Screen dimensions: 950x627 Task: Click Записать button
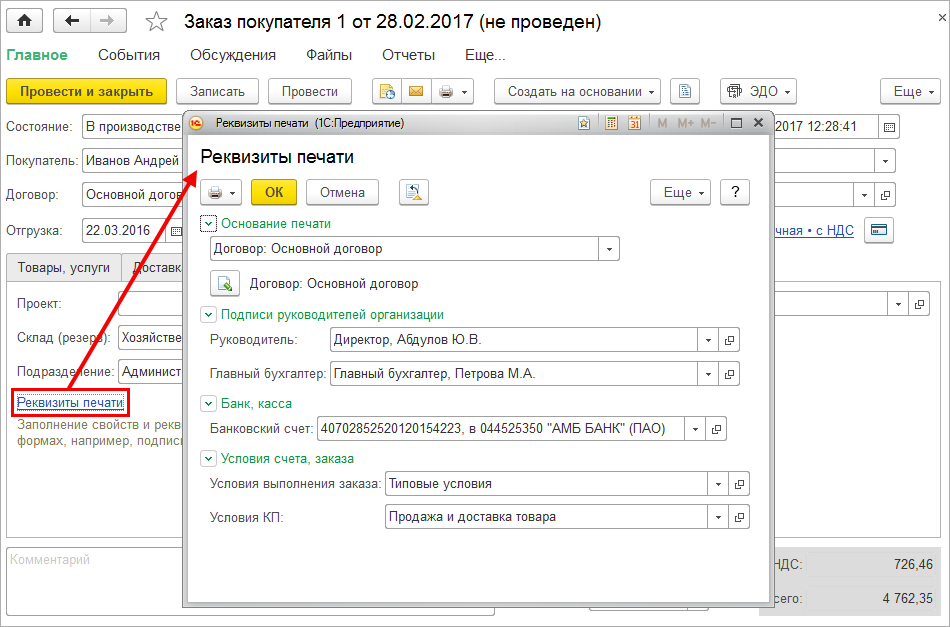(218, 91)
